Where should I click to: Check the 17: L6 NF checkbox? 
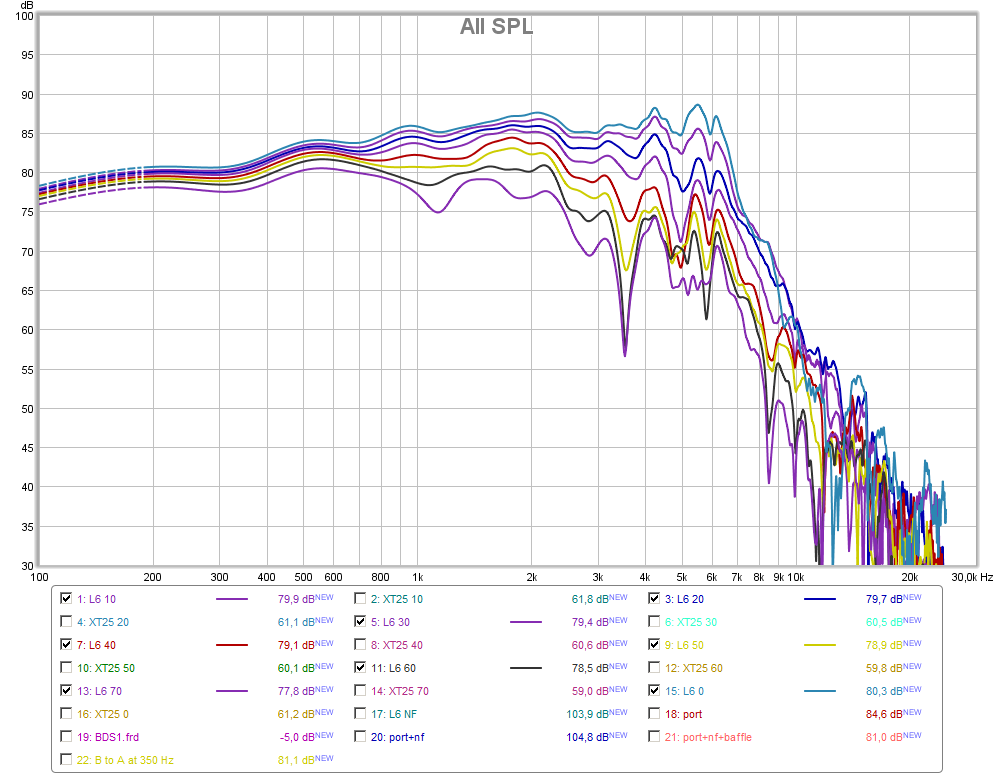tap(360, 714)
